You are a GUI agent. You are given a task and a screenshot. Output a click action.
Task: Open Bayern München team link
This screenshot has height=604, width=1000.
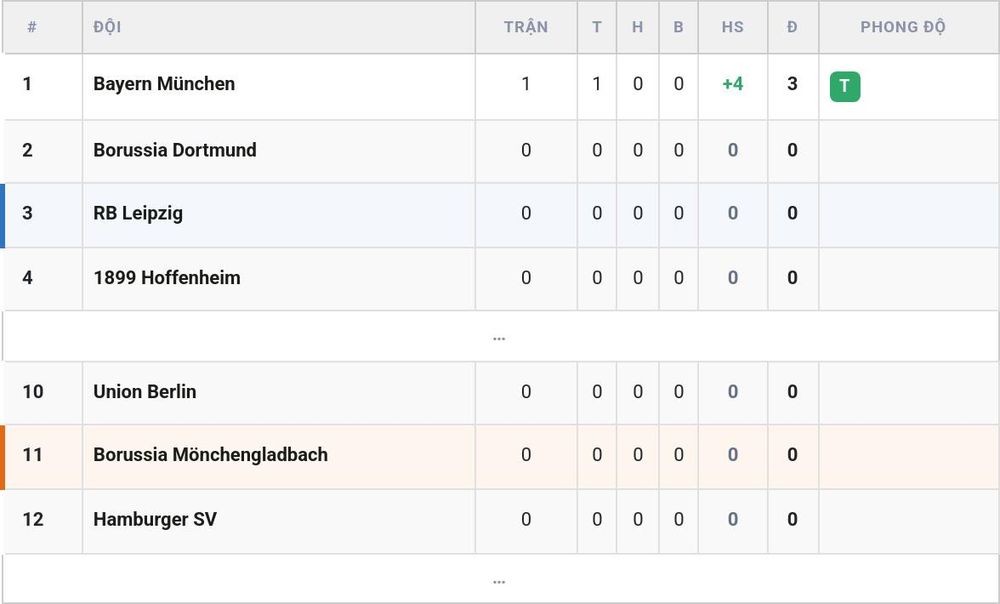164,84
